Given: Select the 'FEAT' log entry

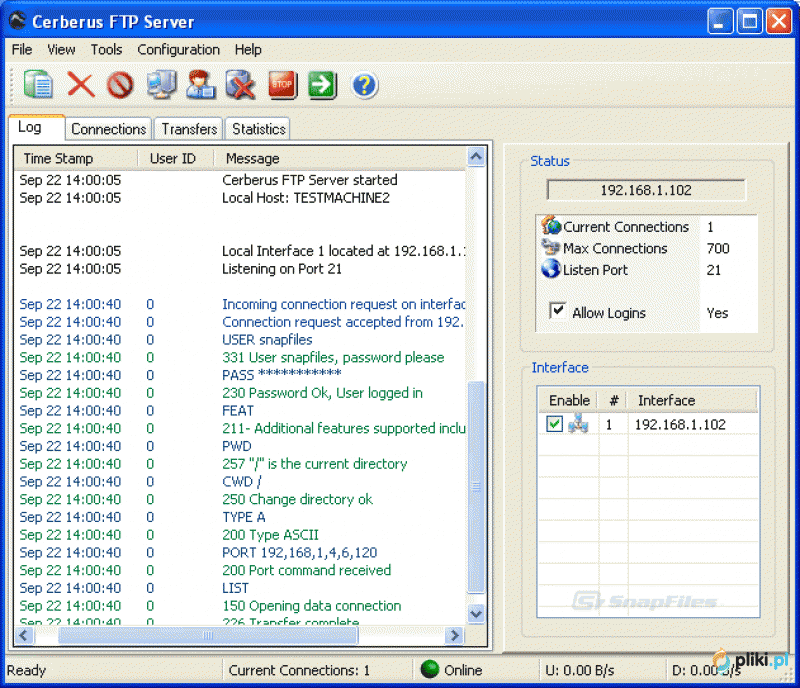Looking at the screenshot, I should click(240, 410).
